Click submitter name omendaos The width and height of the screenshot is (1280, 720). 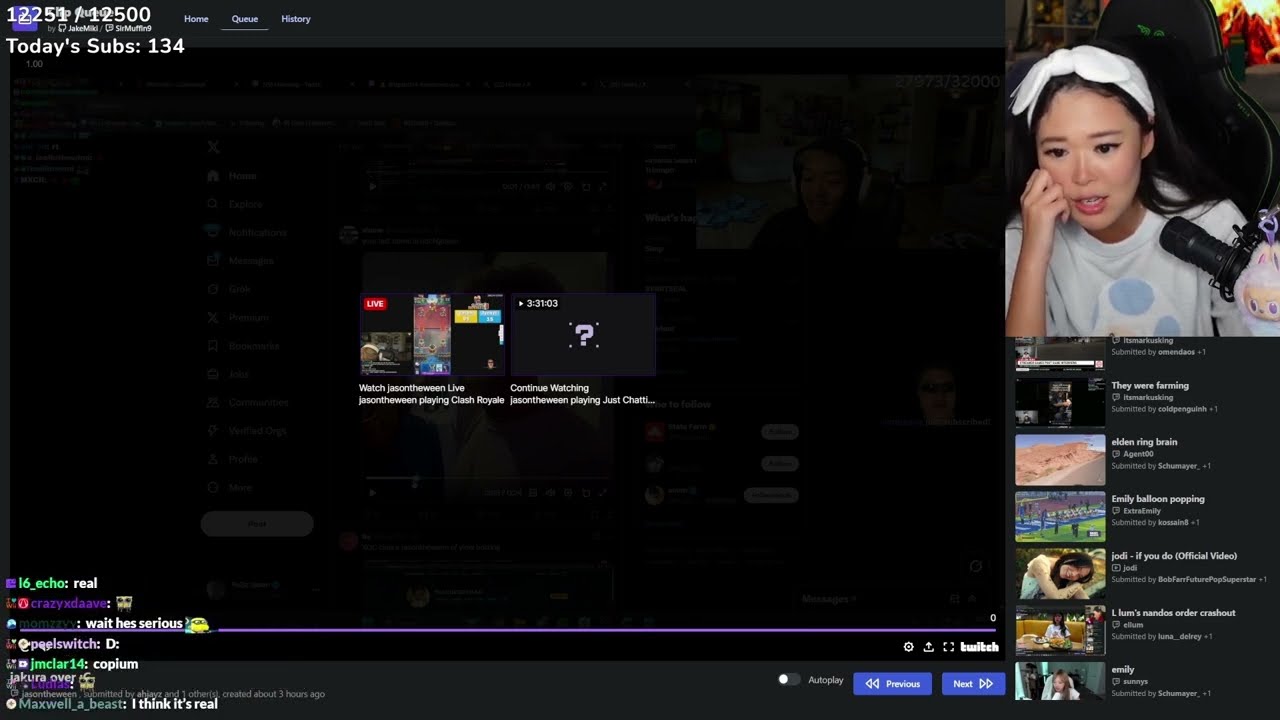click(x=1176, y=352)
